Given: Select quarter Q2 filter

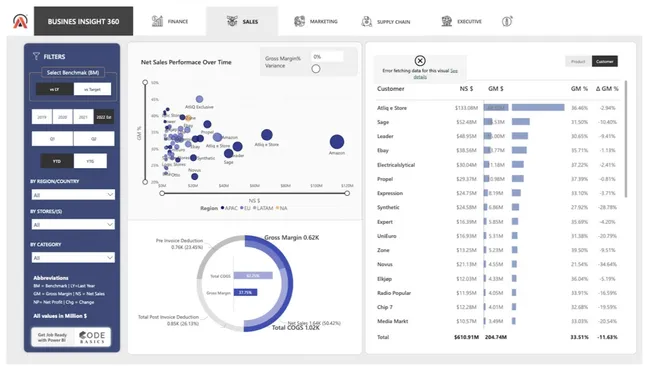Looking at the screenshot, I should (94, 139).
